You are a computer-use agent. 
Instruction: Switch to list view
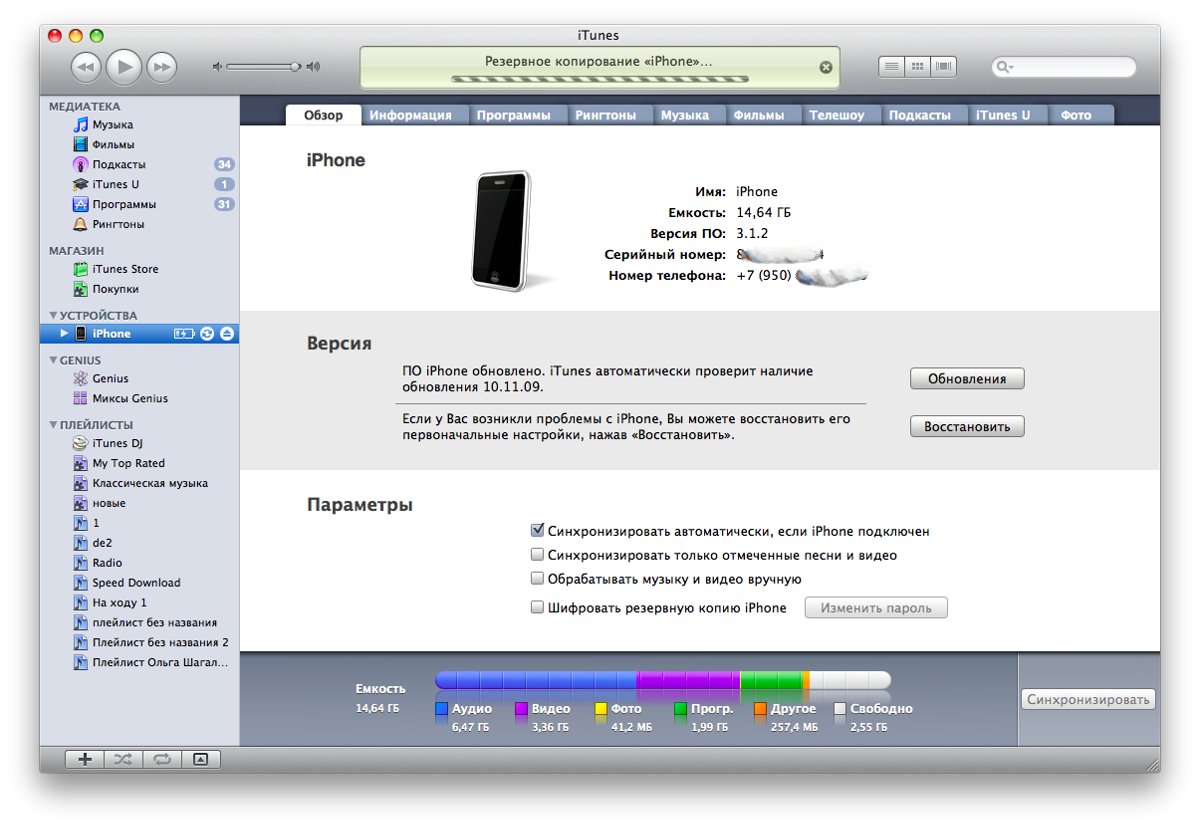[891, 67]
